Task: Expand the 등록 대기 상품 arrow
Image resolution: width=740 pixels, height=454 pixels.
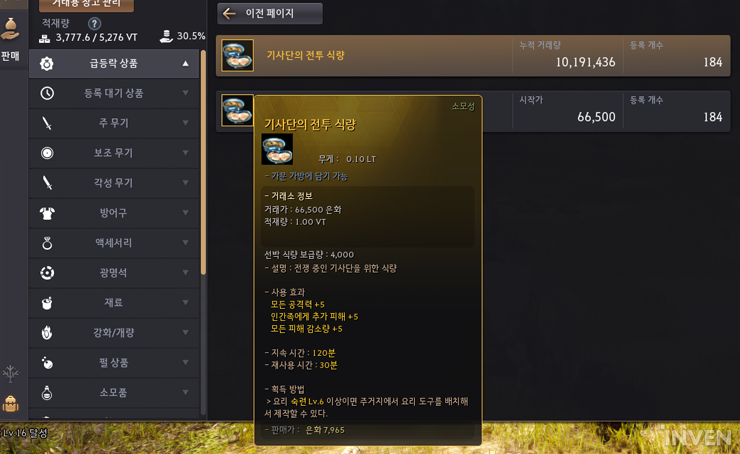Action: pos(185,93)
